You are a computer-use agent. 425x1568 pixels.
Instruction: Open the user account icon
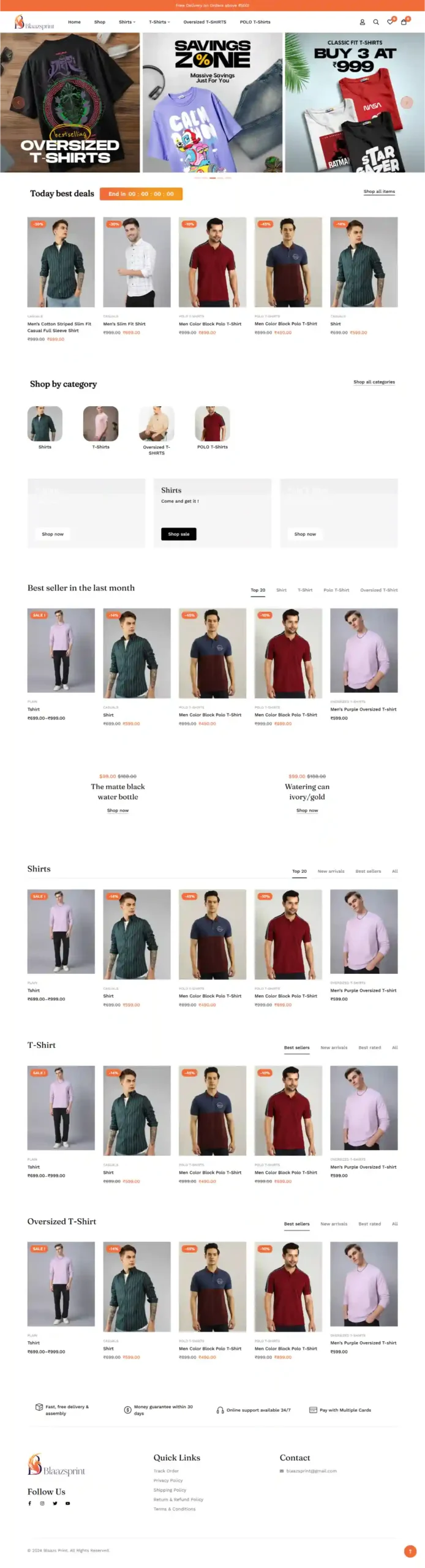click(x=362, y=22)
